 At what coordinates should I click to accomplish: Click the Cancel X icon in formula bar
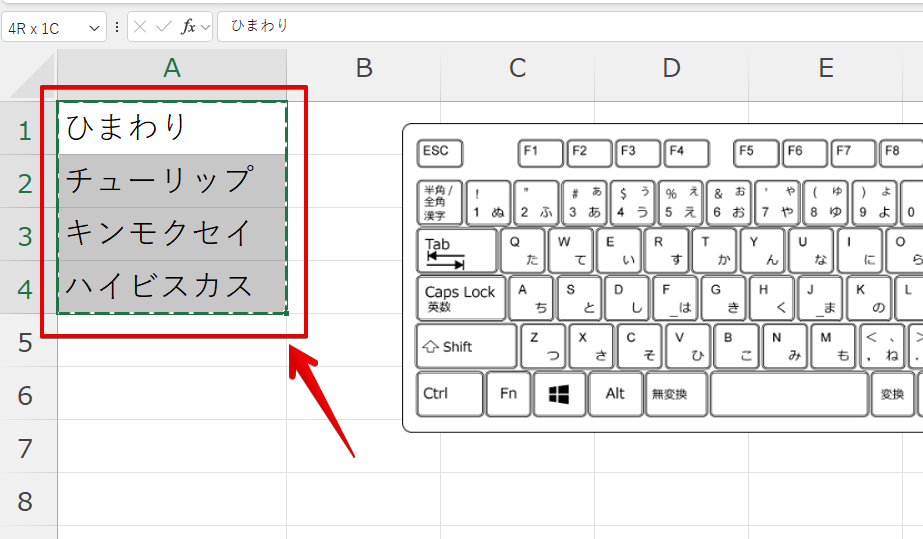(x=141, y=27)
